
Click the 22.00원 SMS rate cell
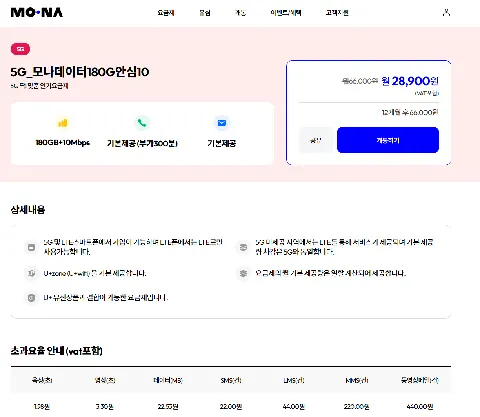[231, 407]
